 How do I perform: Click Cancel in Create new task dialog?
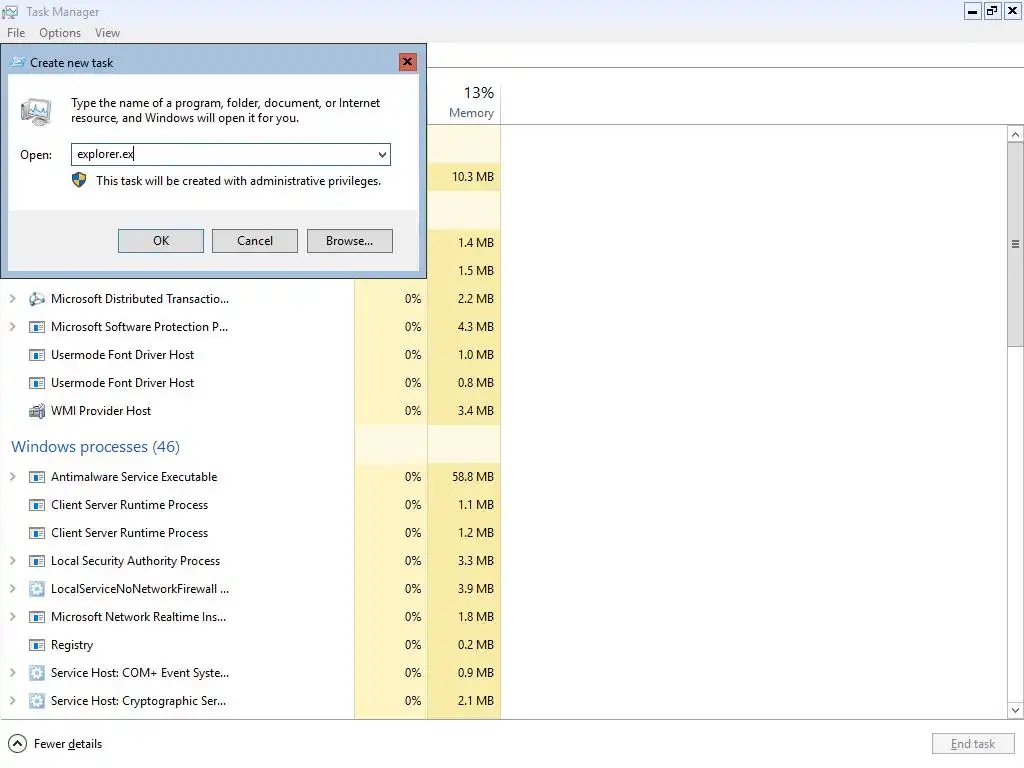(255, 241)
